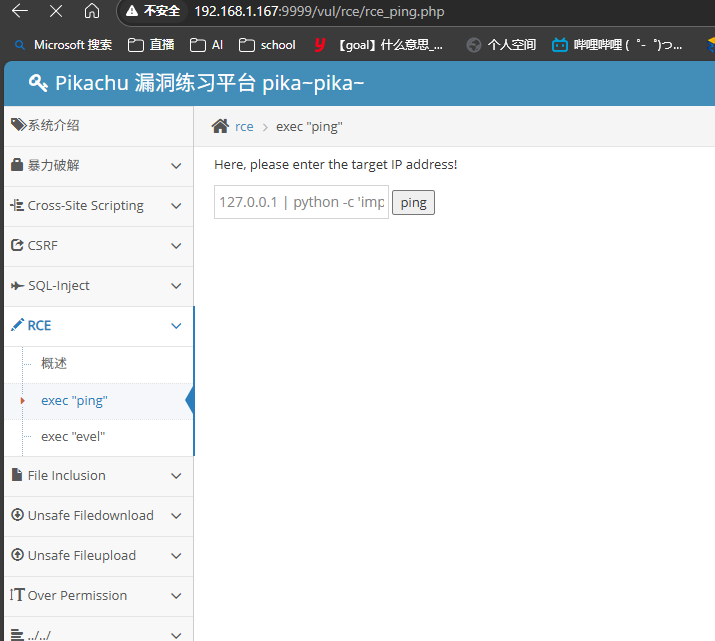Stop page loading with the X button
Viewport: 715px width, 641px height.
56,11
